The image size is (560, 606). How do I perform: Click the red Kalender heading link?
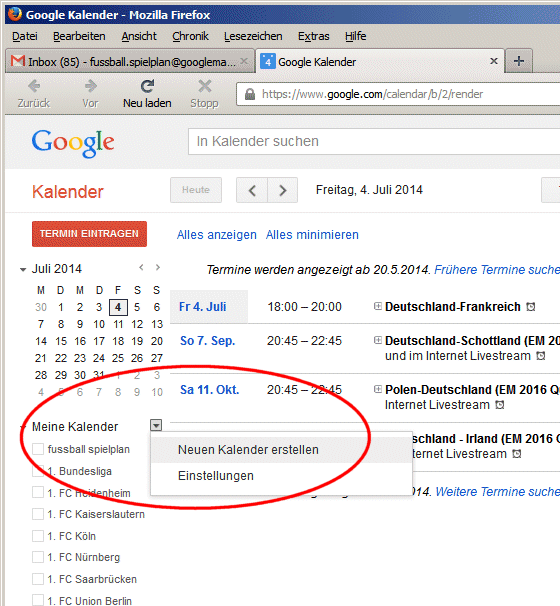(68, 192)
